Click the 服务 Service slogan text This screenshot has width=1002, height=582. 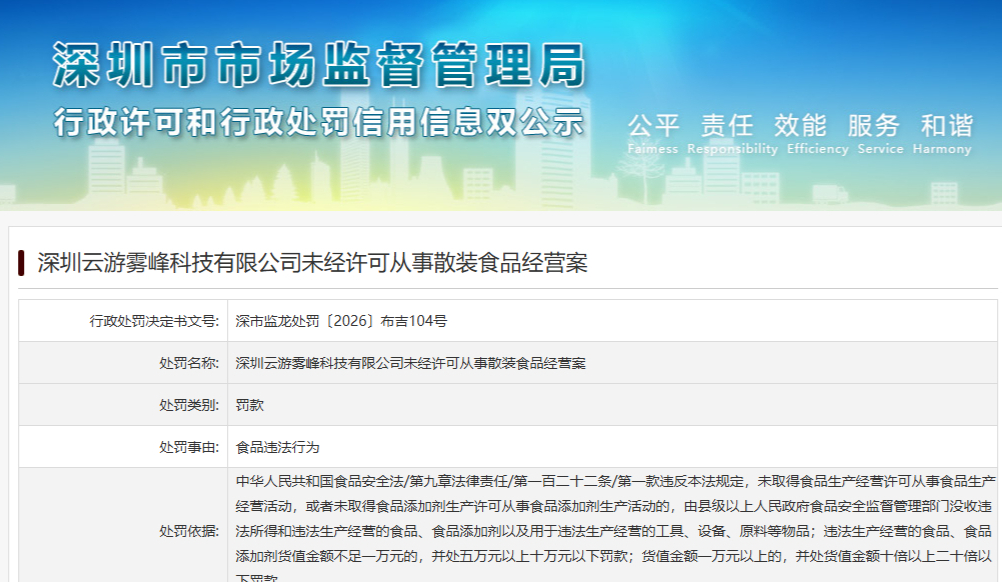pyautogui.click(x=880, y=134)
